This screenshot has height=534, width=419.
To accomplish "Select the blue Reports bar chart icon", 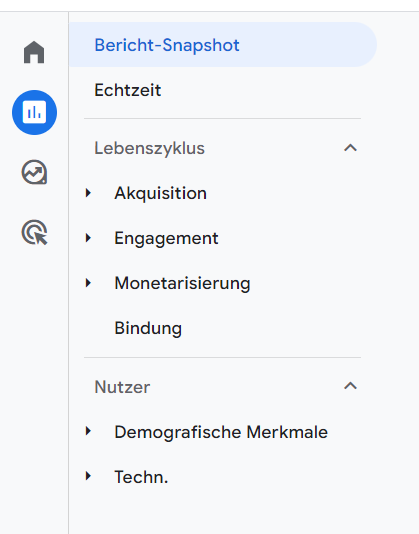I will tap(34, 112).
